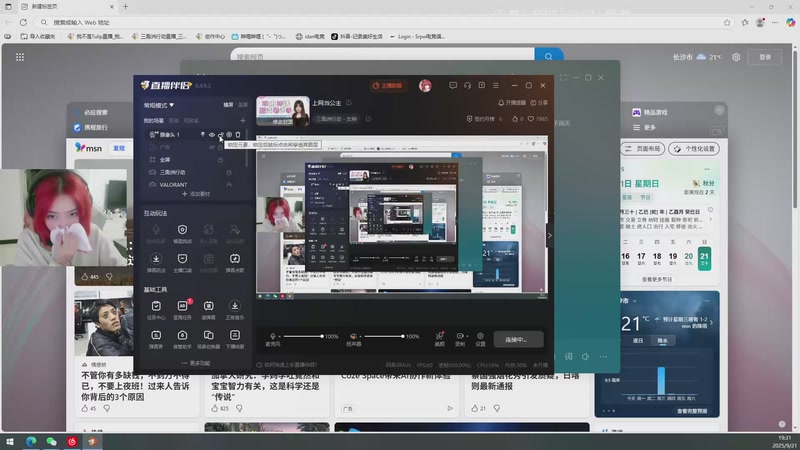Adjust the speaker volume slider
This screenshot has height=450, width=800.
click(384, 336)
